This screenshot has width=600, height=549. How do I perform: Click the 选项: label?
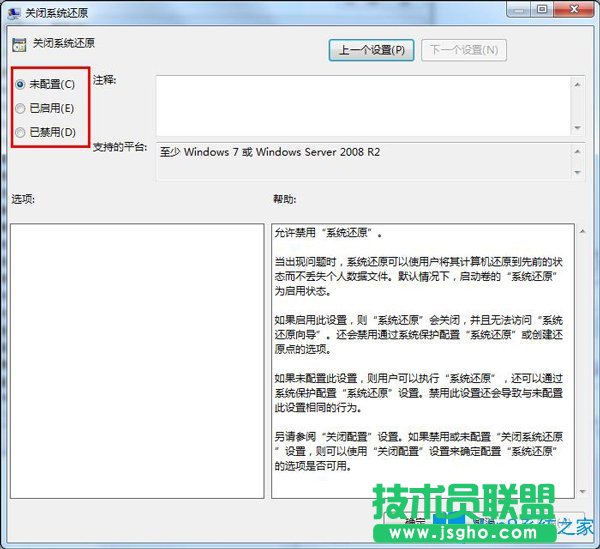(x=23, y=199)
